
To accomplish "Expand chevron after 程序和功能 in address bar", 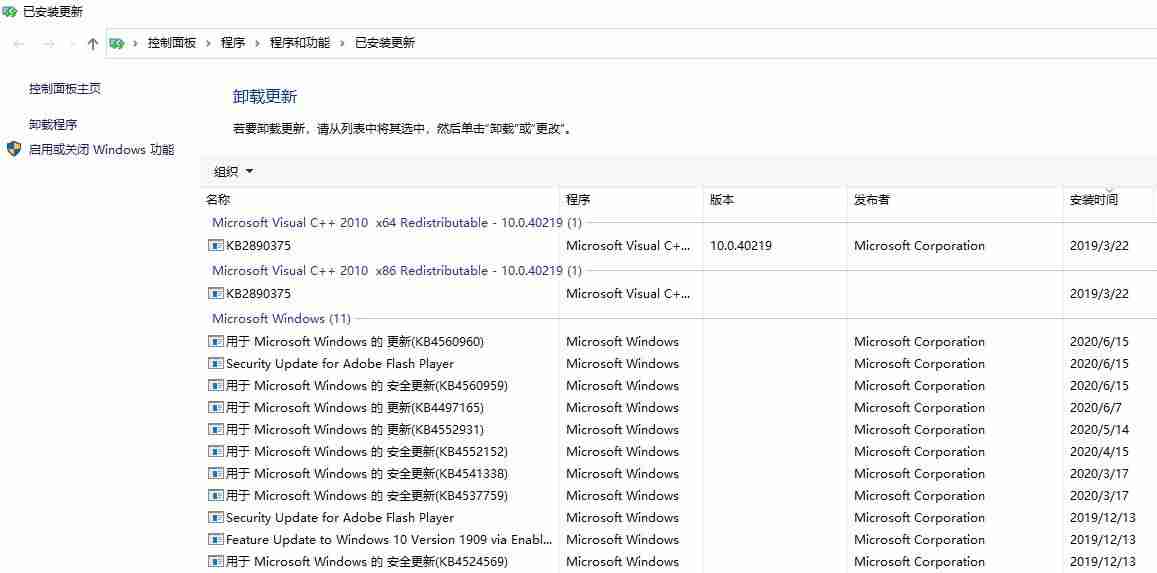I will click(342, 44).
